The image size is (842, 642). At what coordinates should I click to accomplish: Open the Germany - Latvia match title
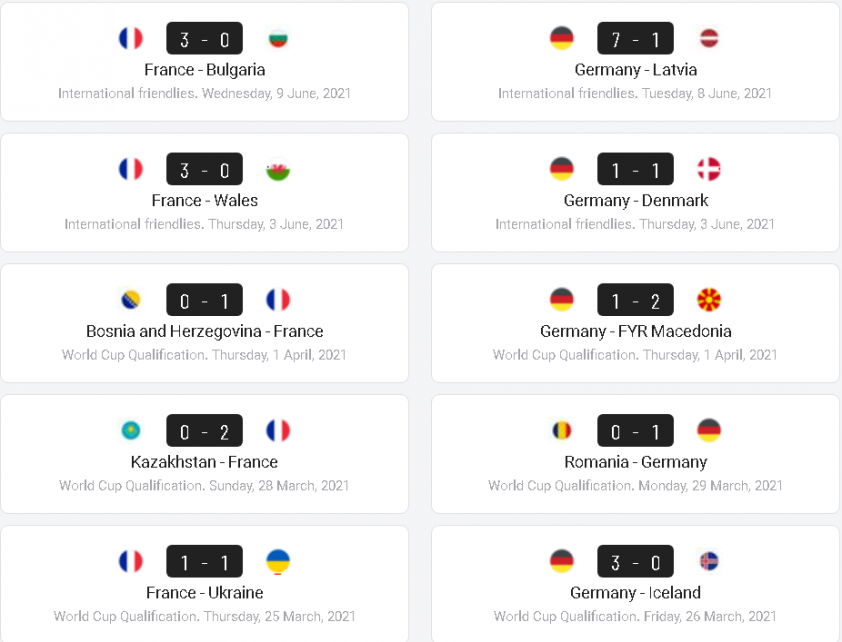[635, 70]
